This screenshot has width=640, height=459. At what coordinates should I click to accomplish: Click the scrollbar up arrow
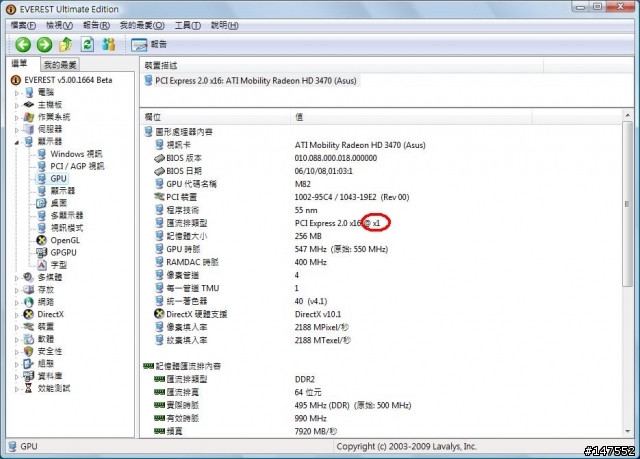tap(628, 116)
